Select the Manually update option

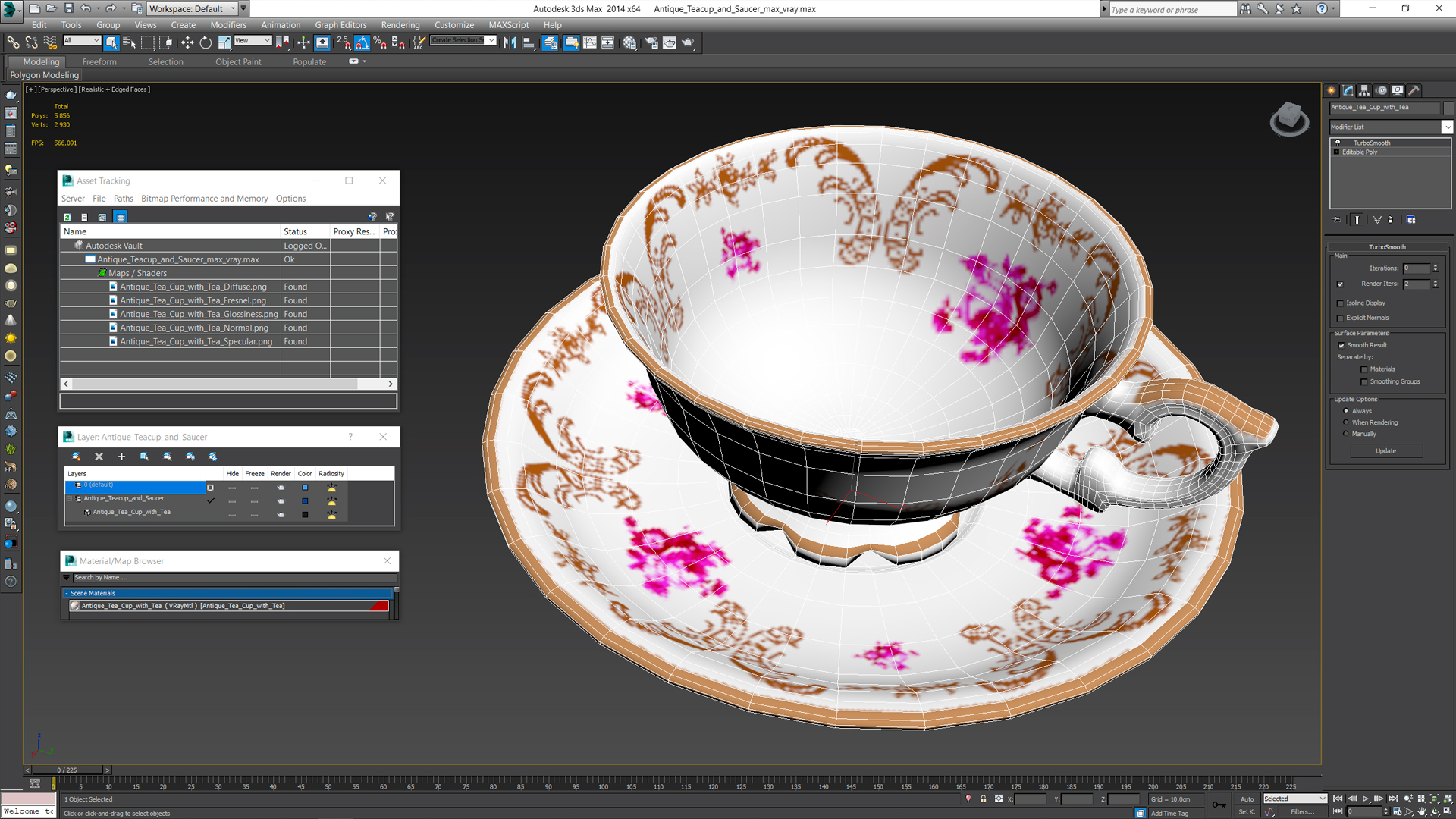(1346, 434)
